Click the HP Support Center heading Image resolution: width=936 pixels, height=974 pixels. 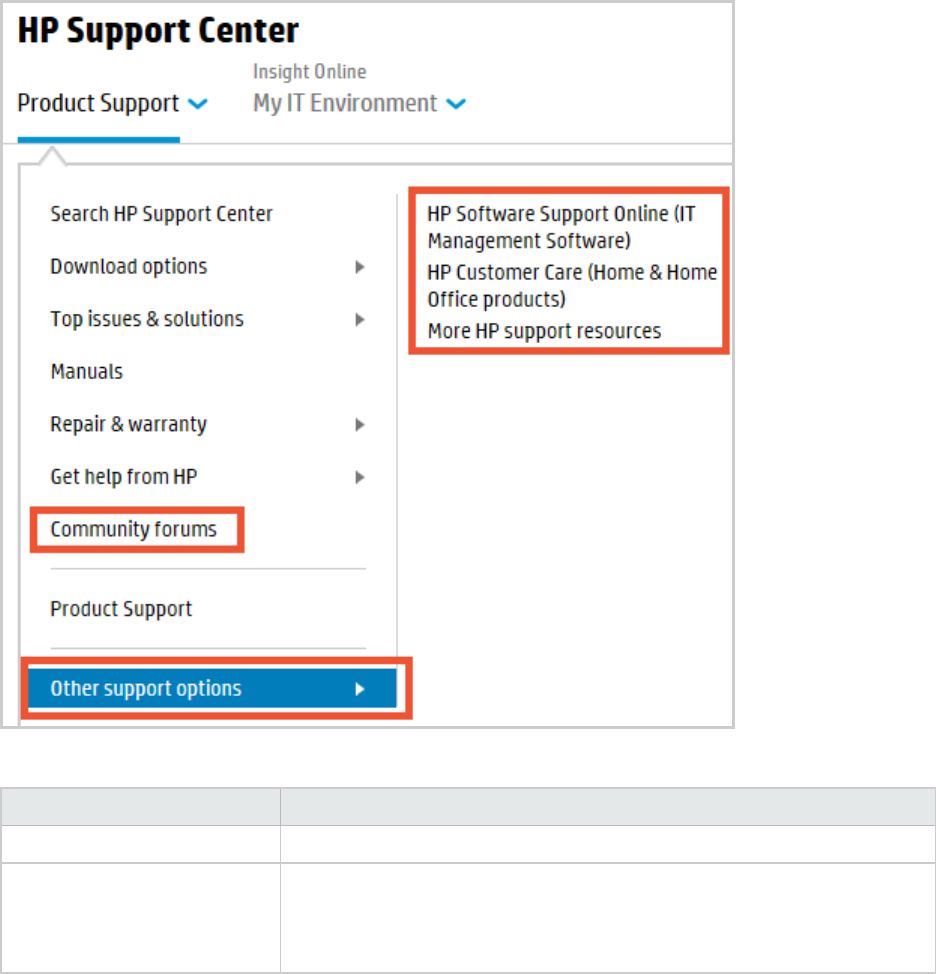tap(158, 31)
